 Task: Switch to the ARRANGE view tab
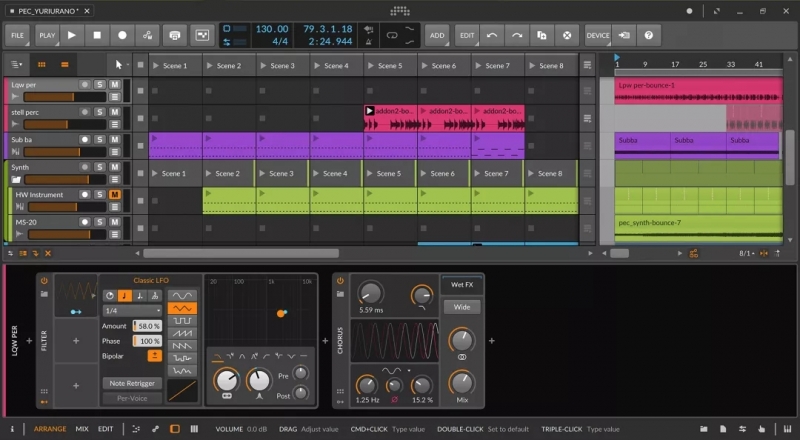[x=50, y=429]
